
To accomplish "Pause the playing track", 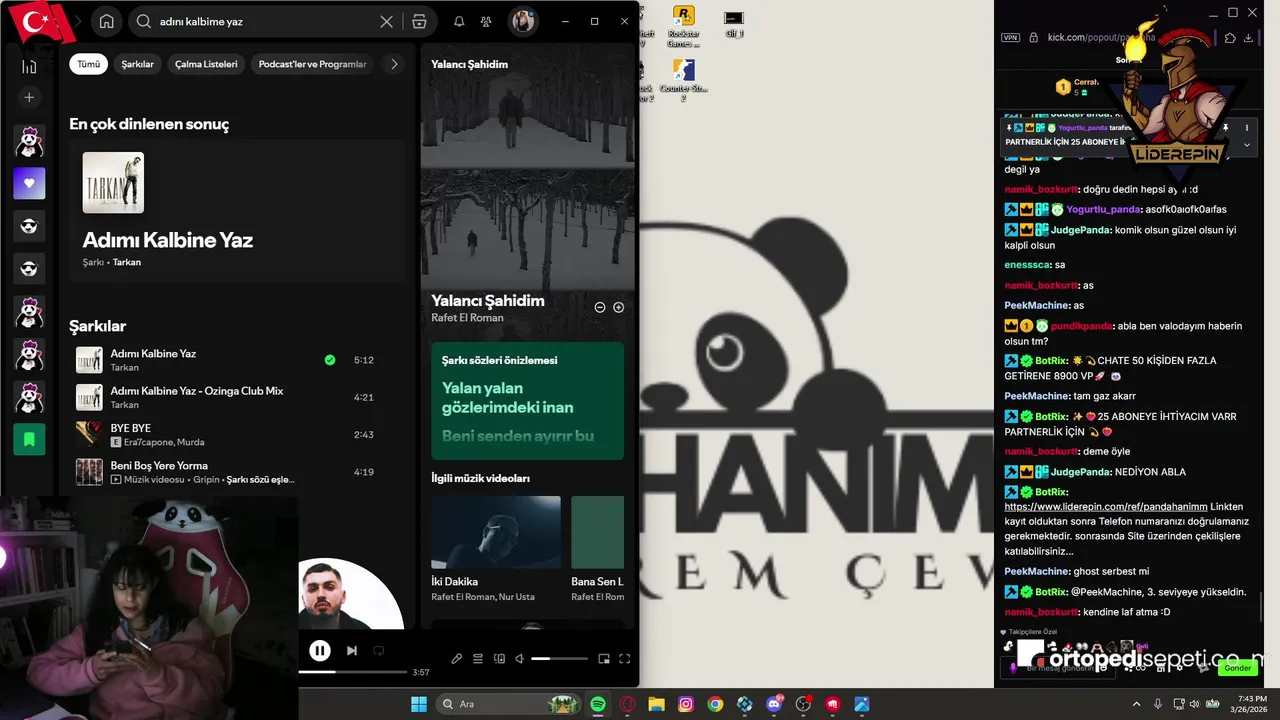I will tap(320, 651).
